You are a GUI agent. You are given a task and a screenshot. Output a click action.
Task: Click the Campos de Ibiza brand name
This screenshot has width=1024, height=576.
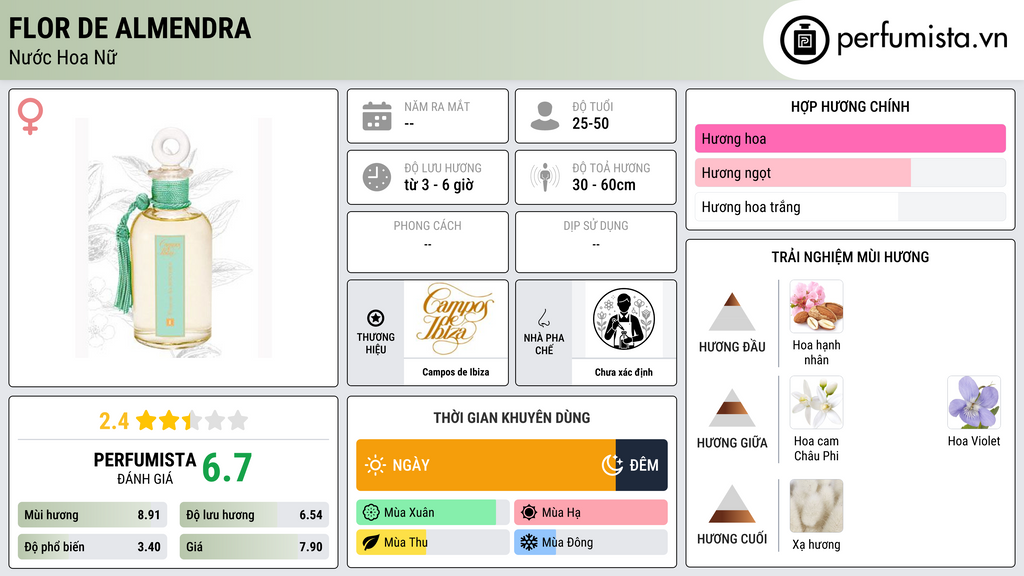[456, 372]
